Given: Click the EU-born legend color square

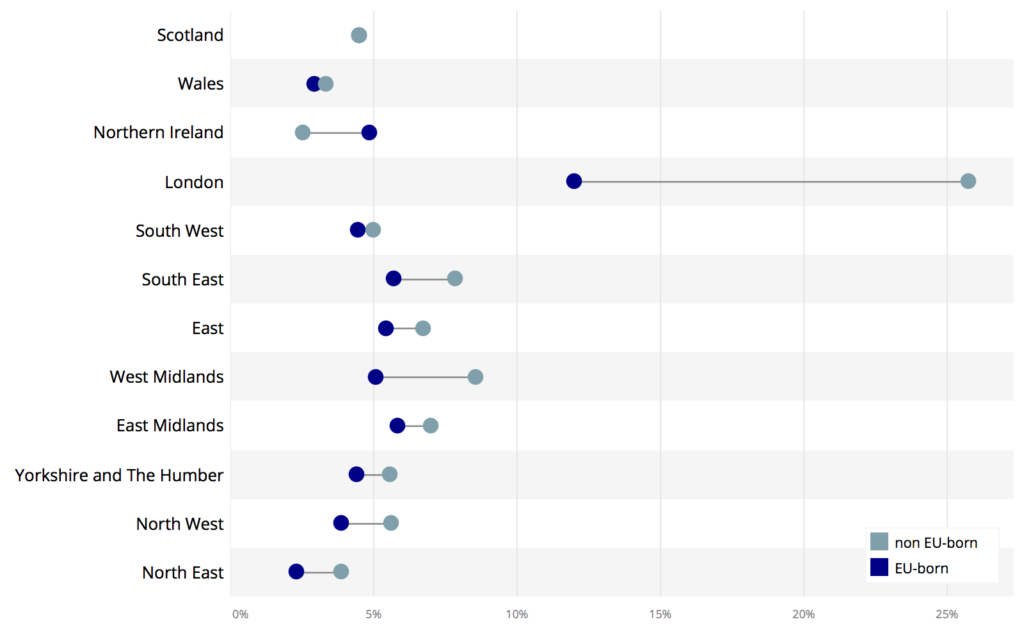Looking at the screenshot, I should [879, 567].
